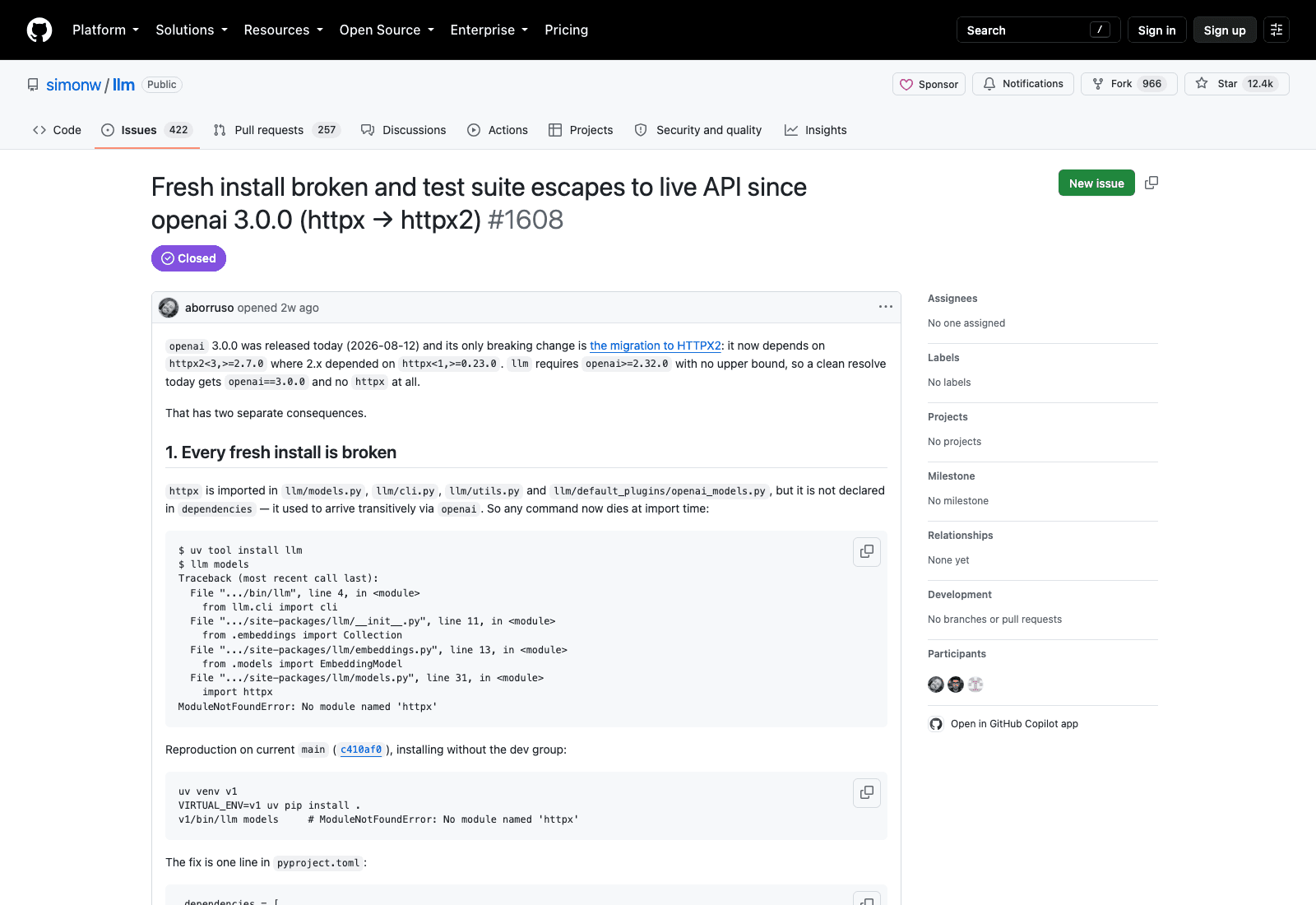The width and height of the screenshot is (1316, 905).
Task: Copy issue link icon beside New issue
Action: pos(1151,183)
